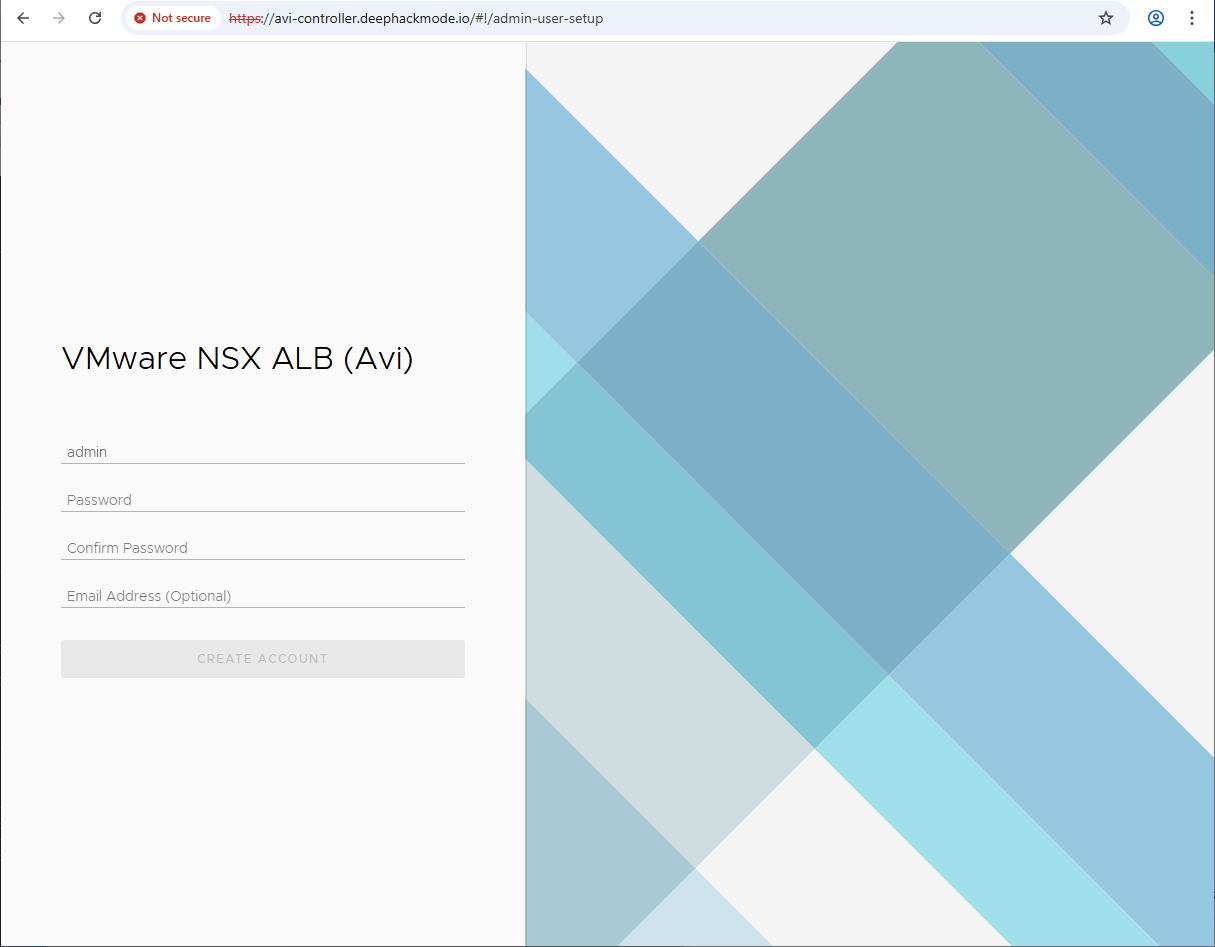The height and width of the screenshot is (947, 1215).
Task: Reload the current page
Action: point(95,18)
